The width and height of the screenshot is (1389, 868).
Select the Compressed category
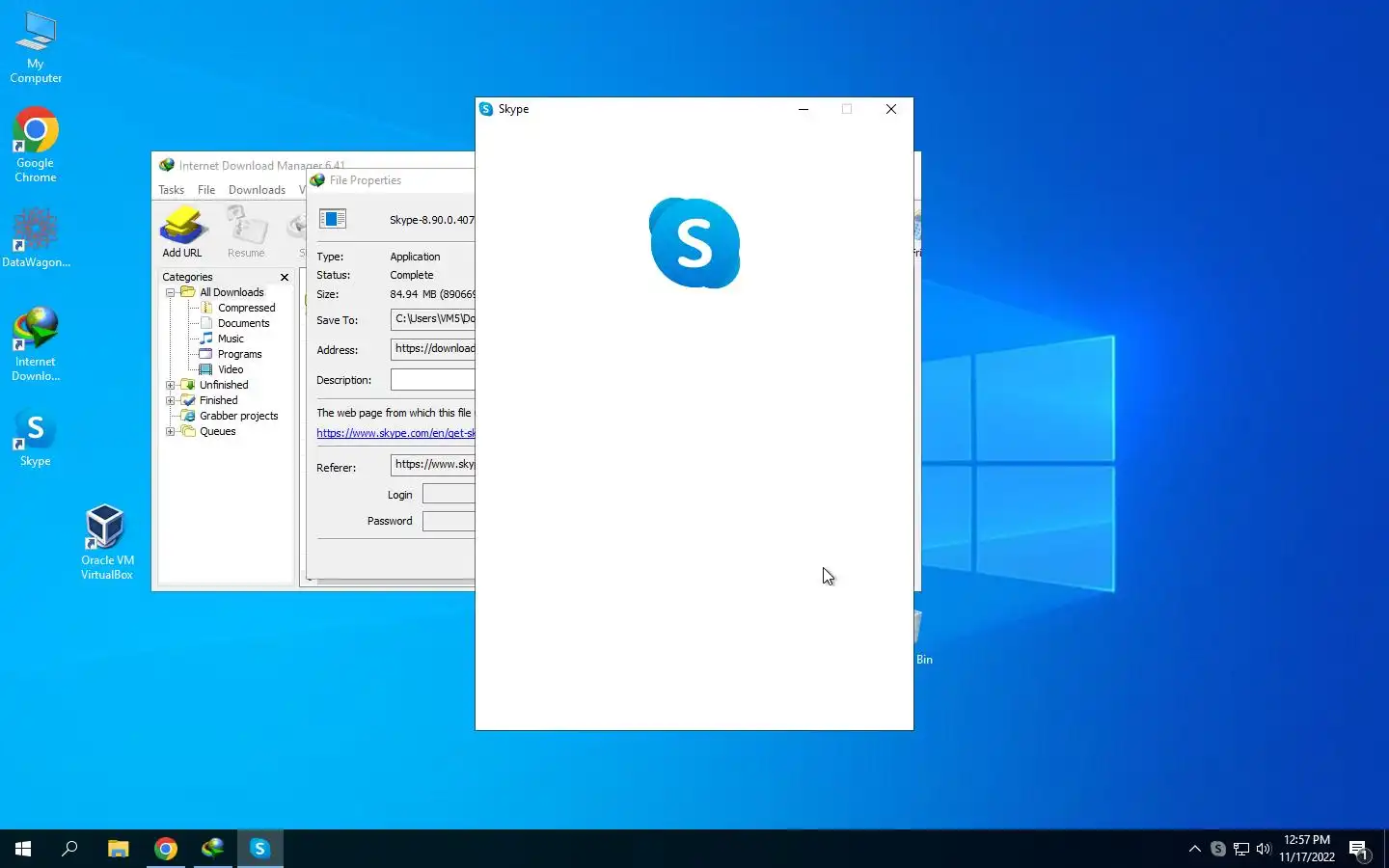click(246, 308)
